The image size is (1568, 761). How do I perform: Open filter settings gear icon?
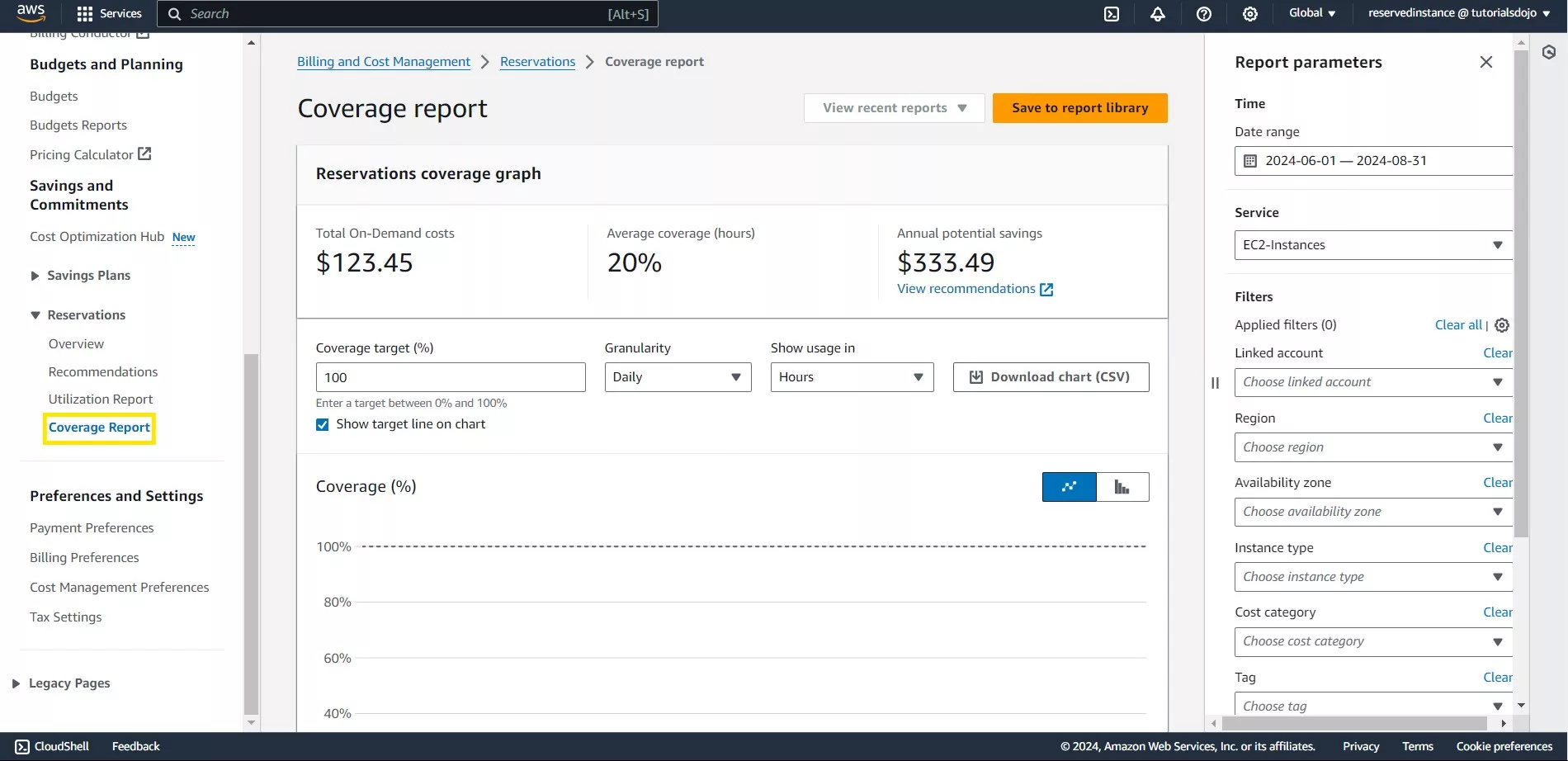click(1502, 325)
